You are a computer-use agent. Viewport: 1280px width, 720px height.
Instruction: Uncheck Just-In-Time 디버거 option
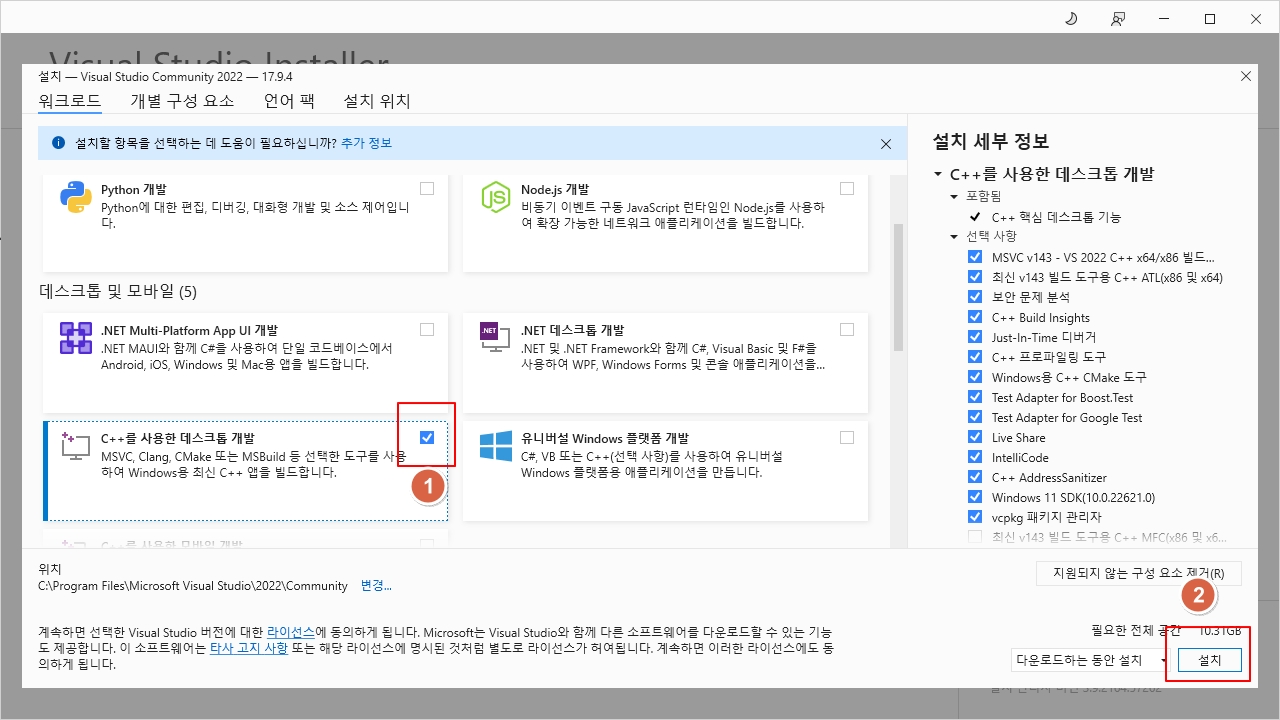point(975,337)
